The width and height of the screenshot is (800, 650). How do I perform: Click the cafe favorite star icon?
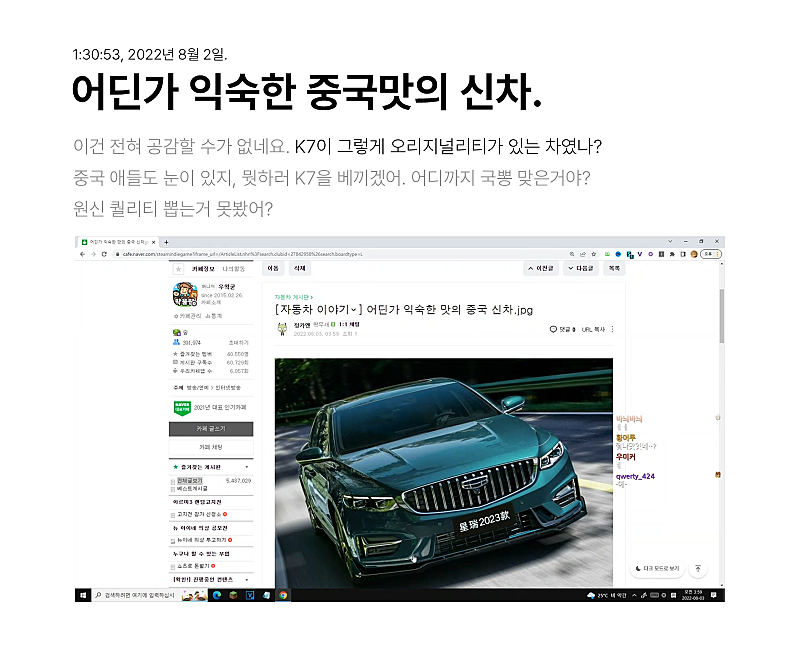coord(178,269)
